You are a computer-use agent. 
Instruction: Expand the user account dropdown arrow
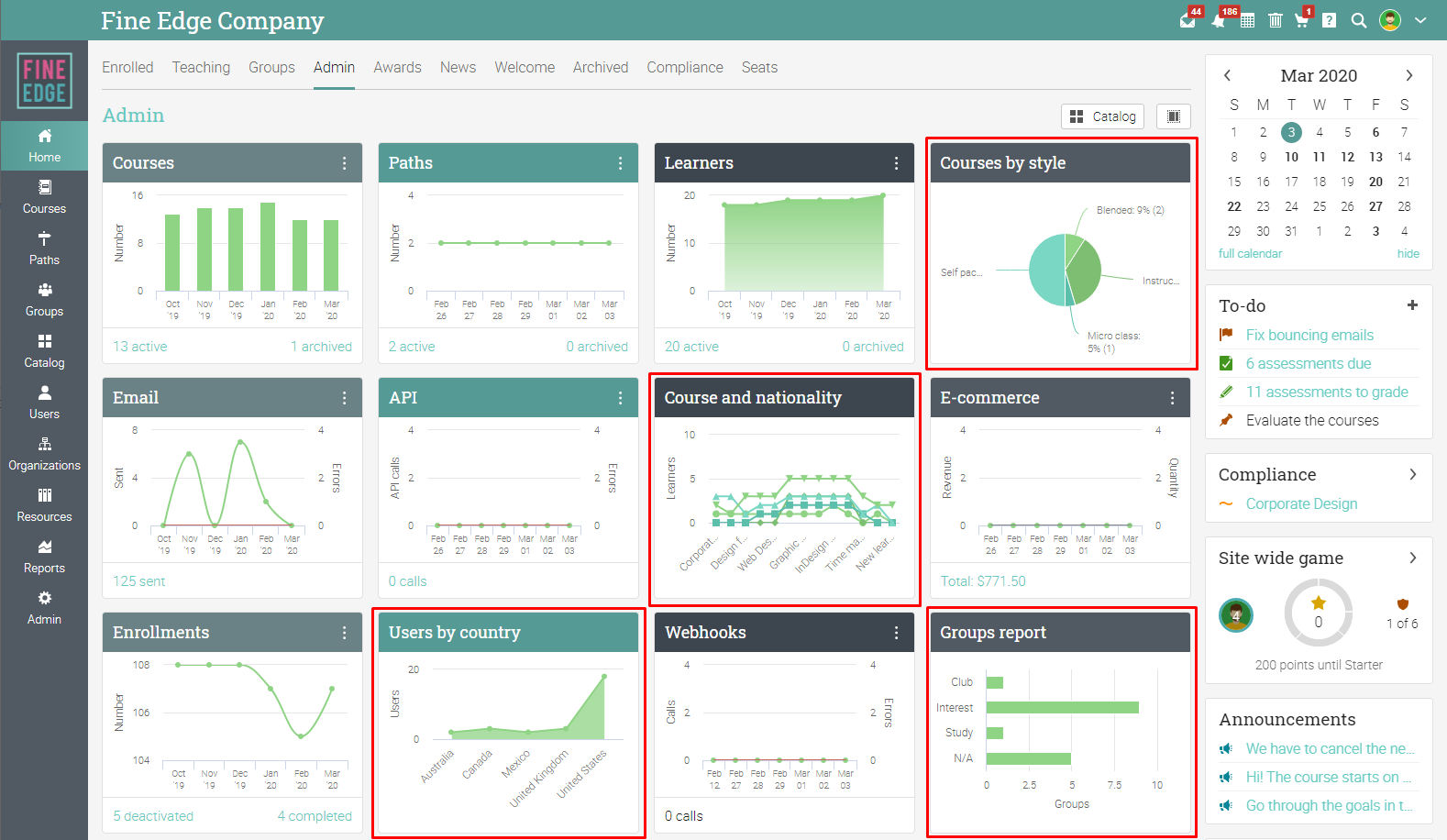(x=1420, y=20)
